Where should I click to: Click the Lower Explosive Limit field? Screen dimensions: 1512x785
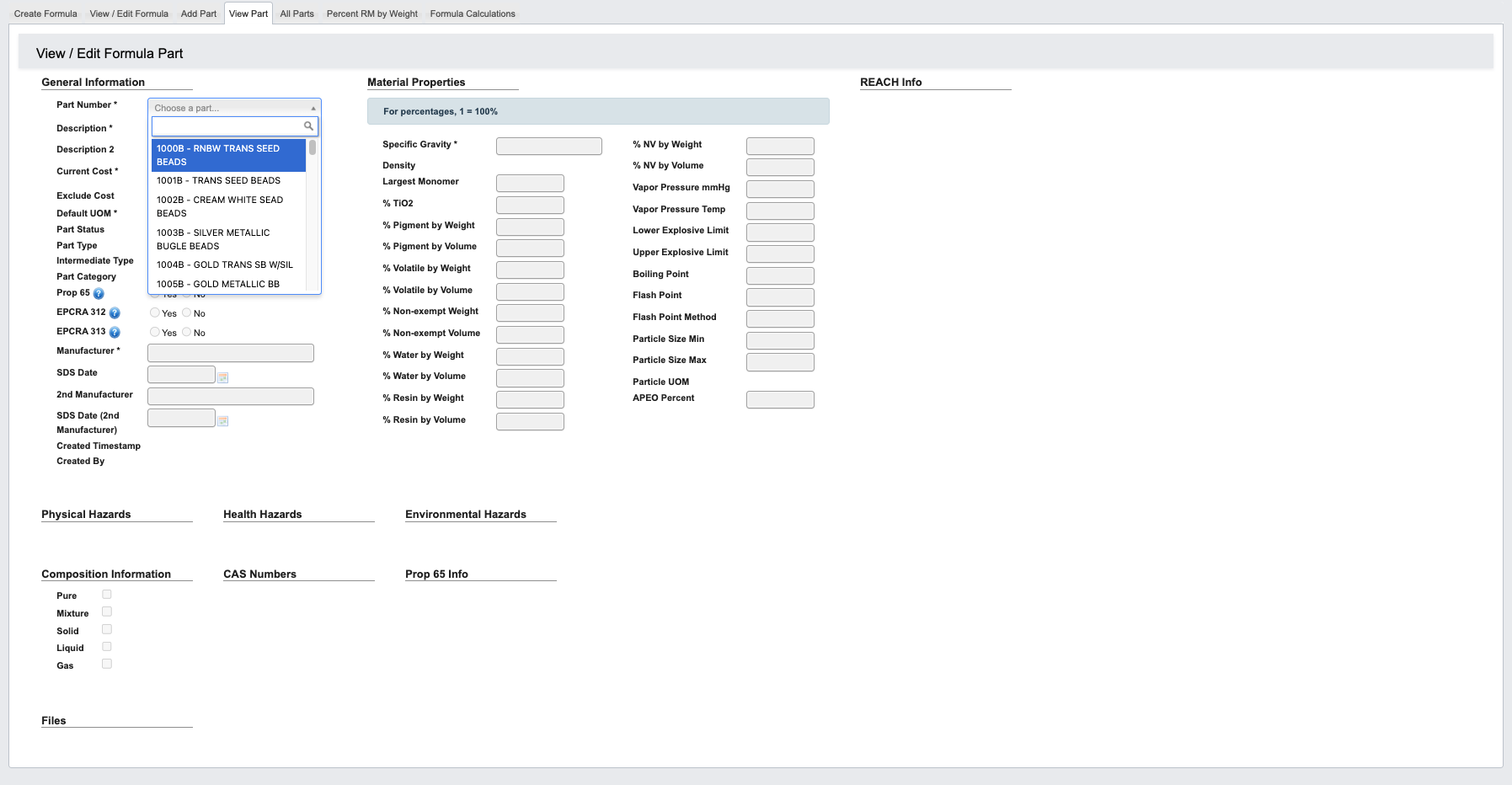point(780,232)
